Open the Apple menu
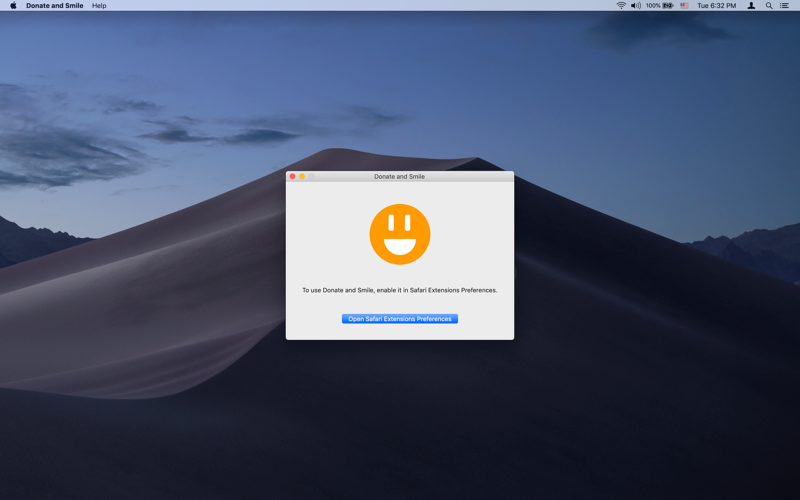800x500 pixels. [13, 6]
